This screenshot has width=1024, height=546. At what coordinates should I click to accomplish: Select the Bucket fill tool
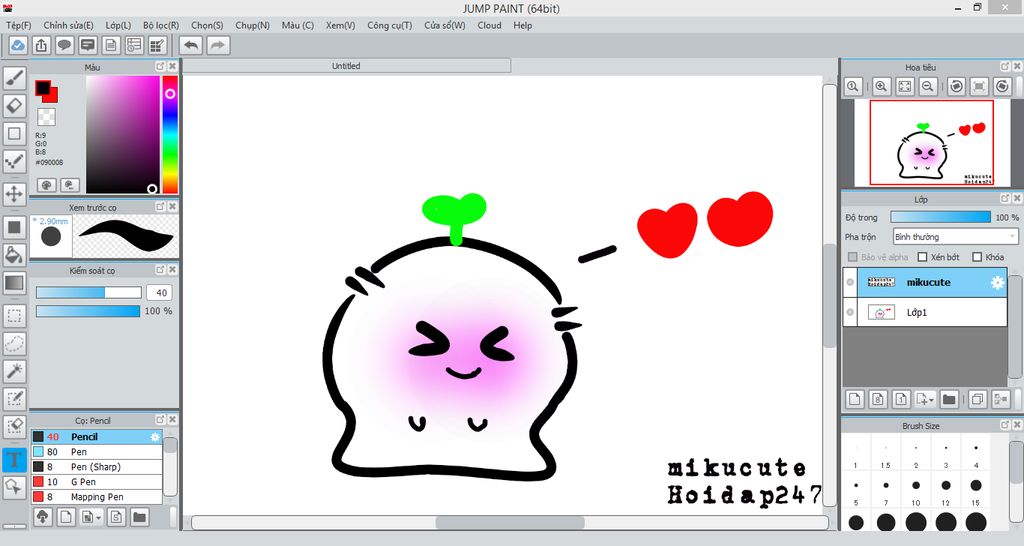pos(14,255)
